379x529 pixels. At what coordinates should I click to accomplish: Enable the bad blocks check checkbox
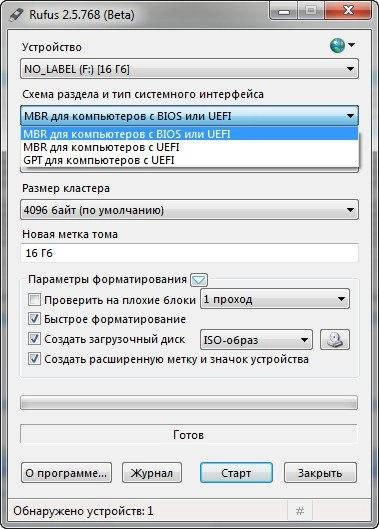tap(34, 300)
